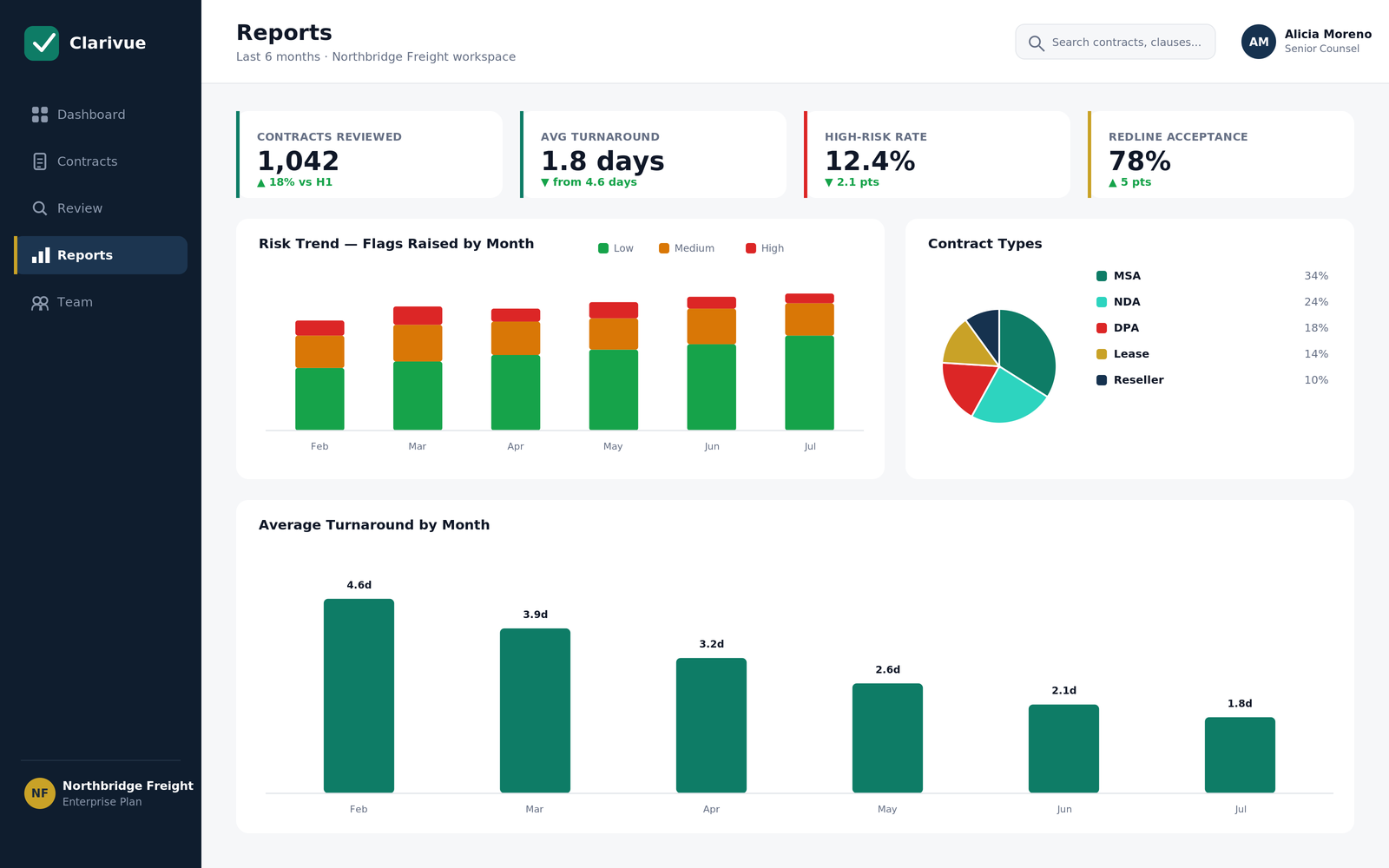The width and height of the screenshot is (1389, 868).
Task: Click the AM user avatar
Action: 1259,42
